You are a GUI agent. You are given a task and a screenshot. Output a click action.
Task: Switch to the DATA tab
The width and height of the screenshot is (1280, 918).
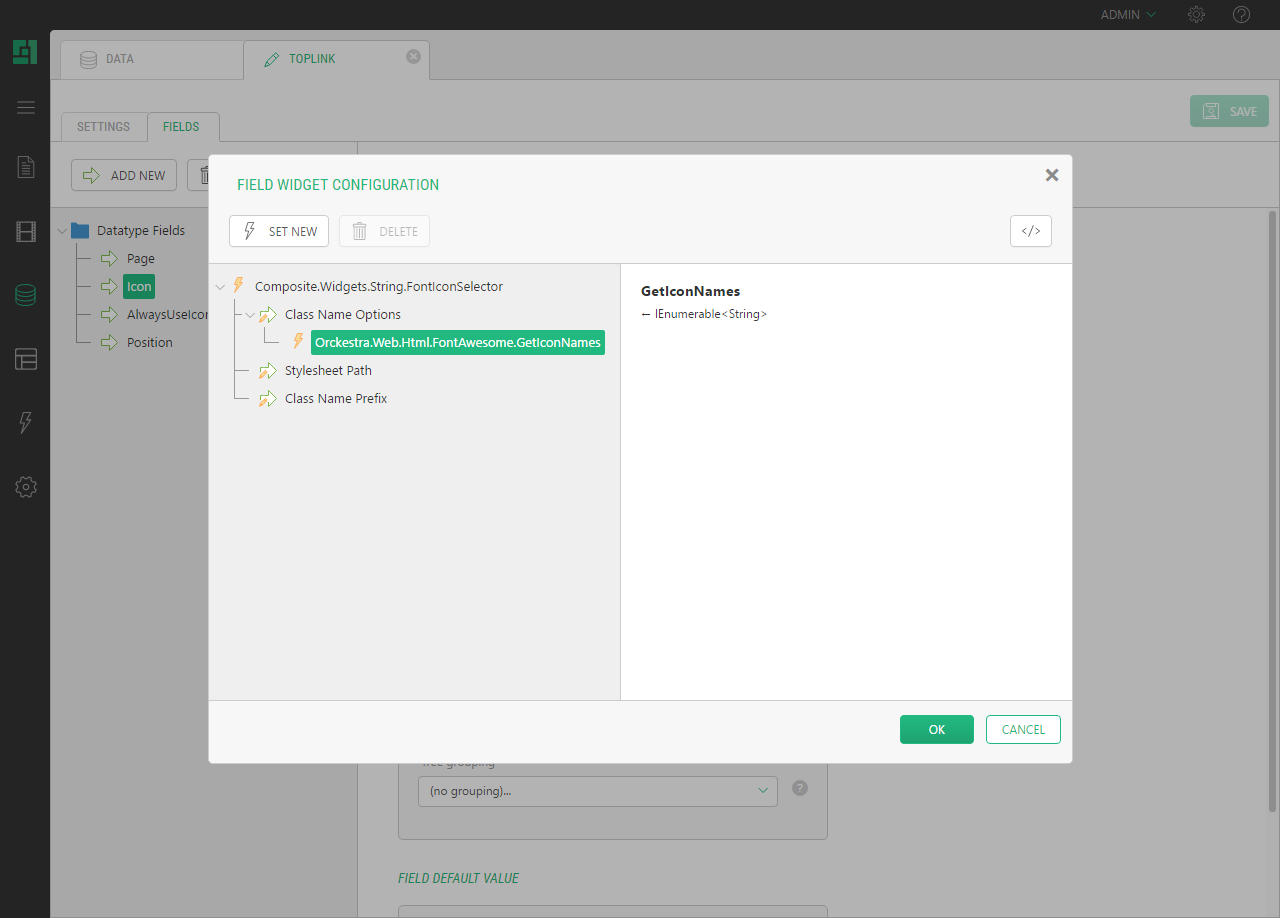point(120,59)
